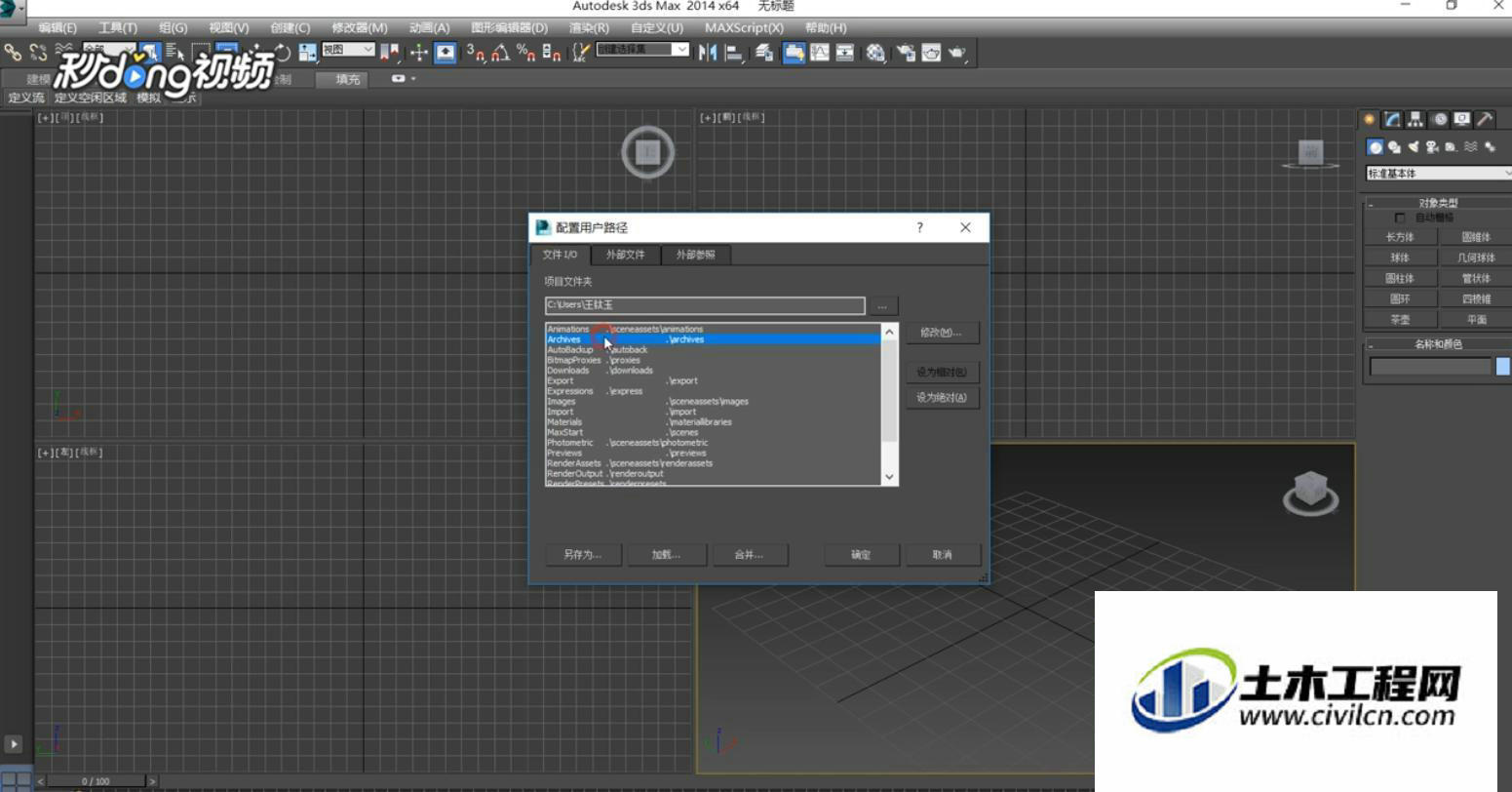Activate the Select and Rotate tool
Viewport: 1512px width, 792px height.
pos(281,53)
